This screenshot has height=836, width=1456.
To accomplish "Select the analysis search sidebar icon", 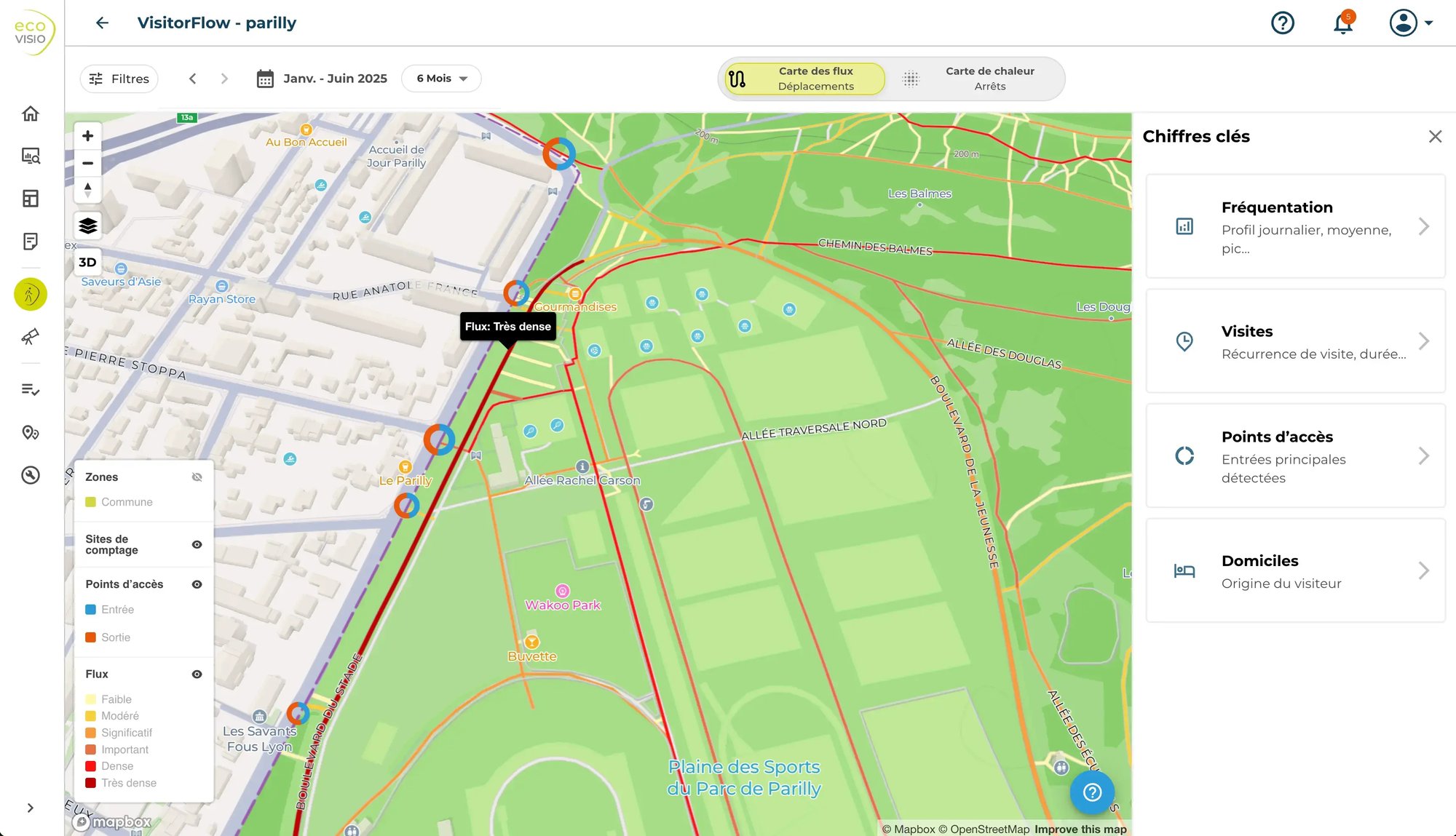I will pos(31,156).
